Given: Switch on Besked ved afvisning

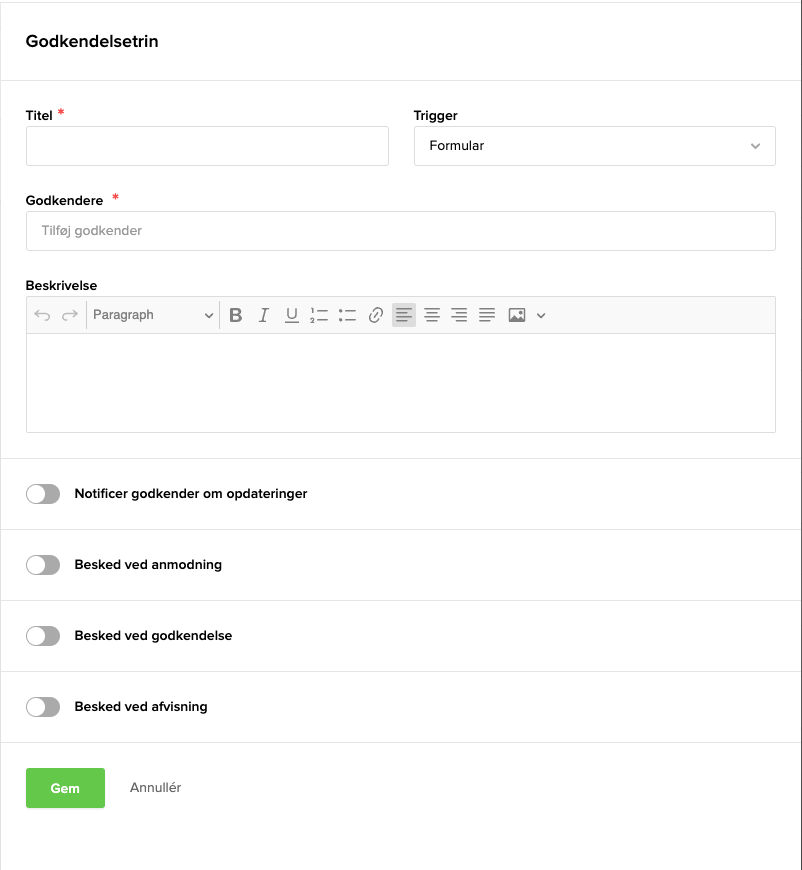Looking at the screenshot, I should point(43,707).
